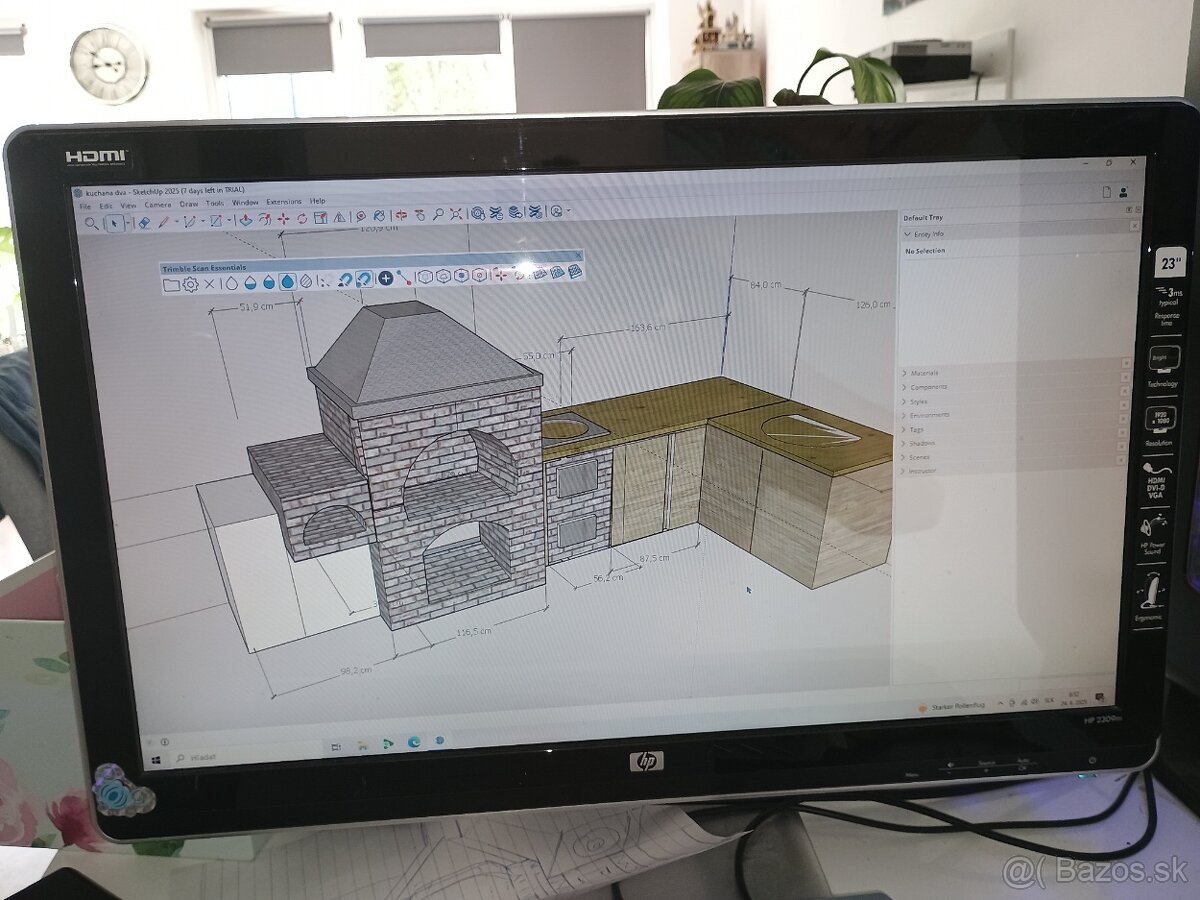
Task: Open the Help menu
Action: click(317, 200)
